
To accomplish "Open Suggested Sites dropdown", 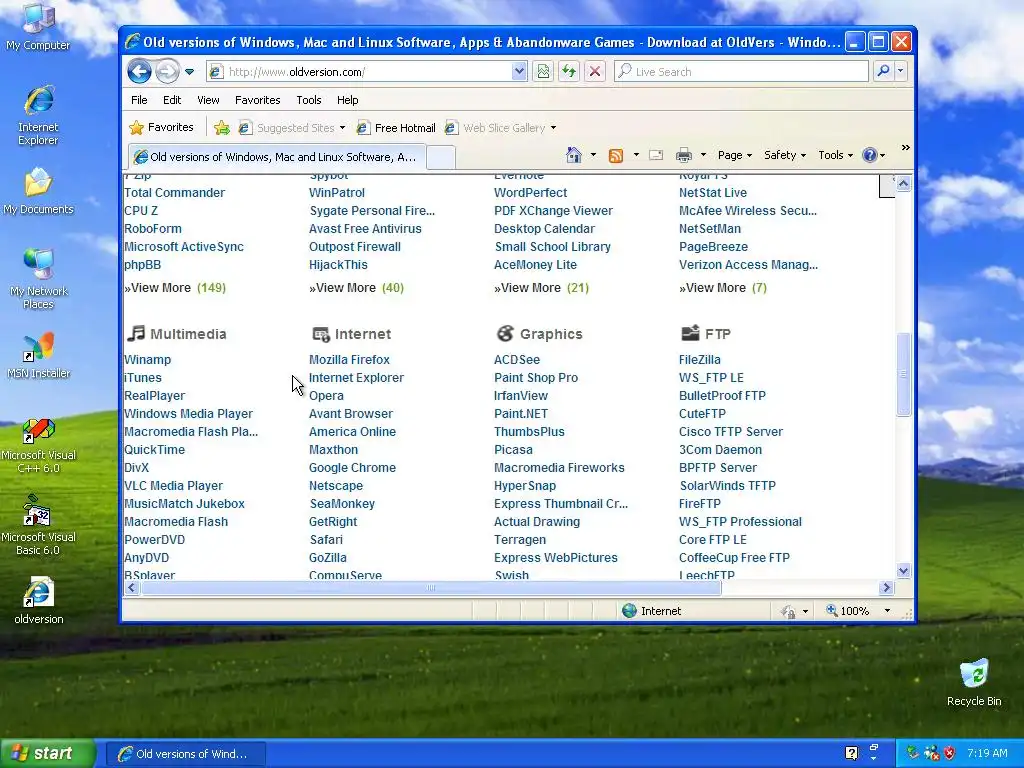I will tap(292, 128).
